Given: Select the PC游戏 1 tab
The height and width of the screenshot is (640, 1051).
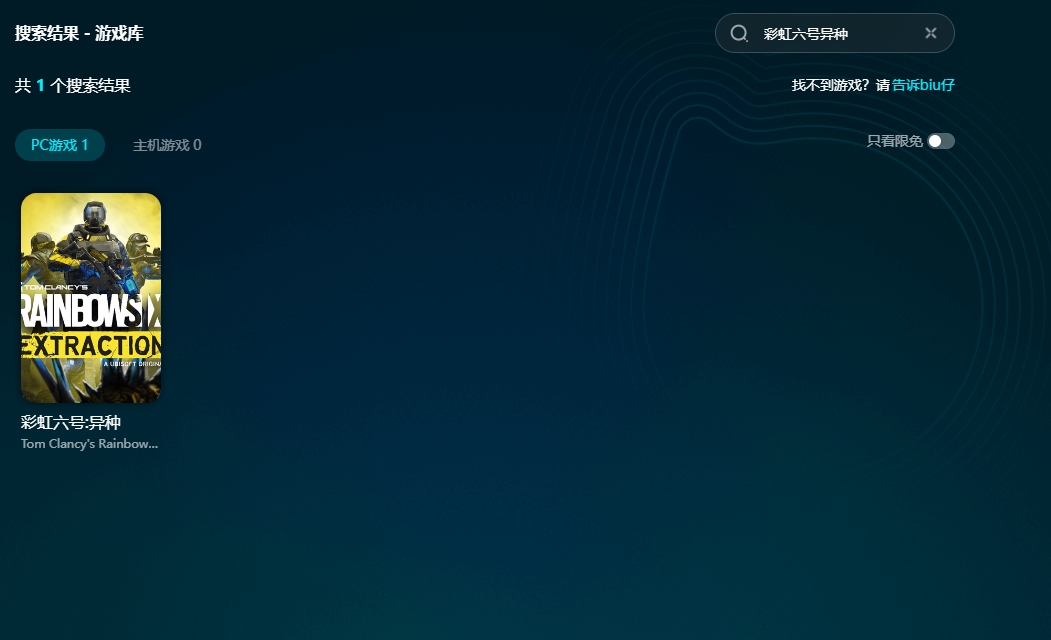Looking at the screenshot, I should (x=60, y=145).
